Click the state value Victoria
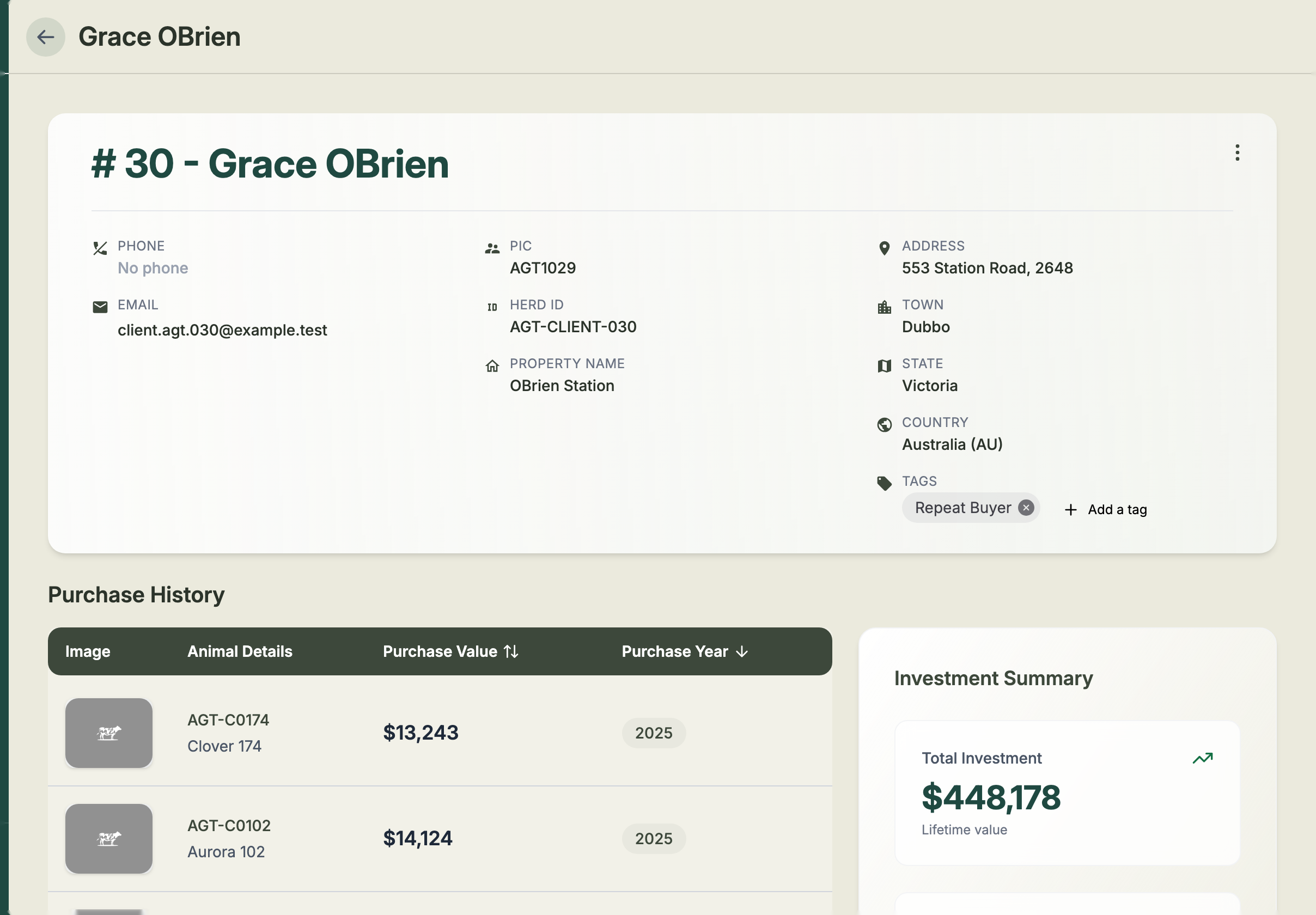This screenshot has width=1316, height=915. (x=930, y=386)
